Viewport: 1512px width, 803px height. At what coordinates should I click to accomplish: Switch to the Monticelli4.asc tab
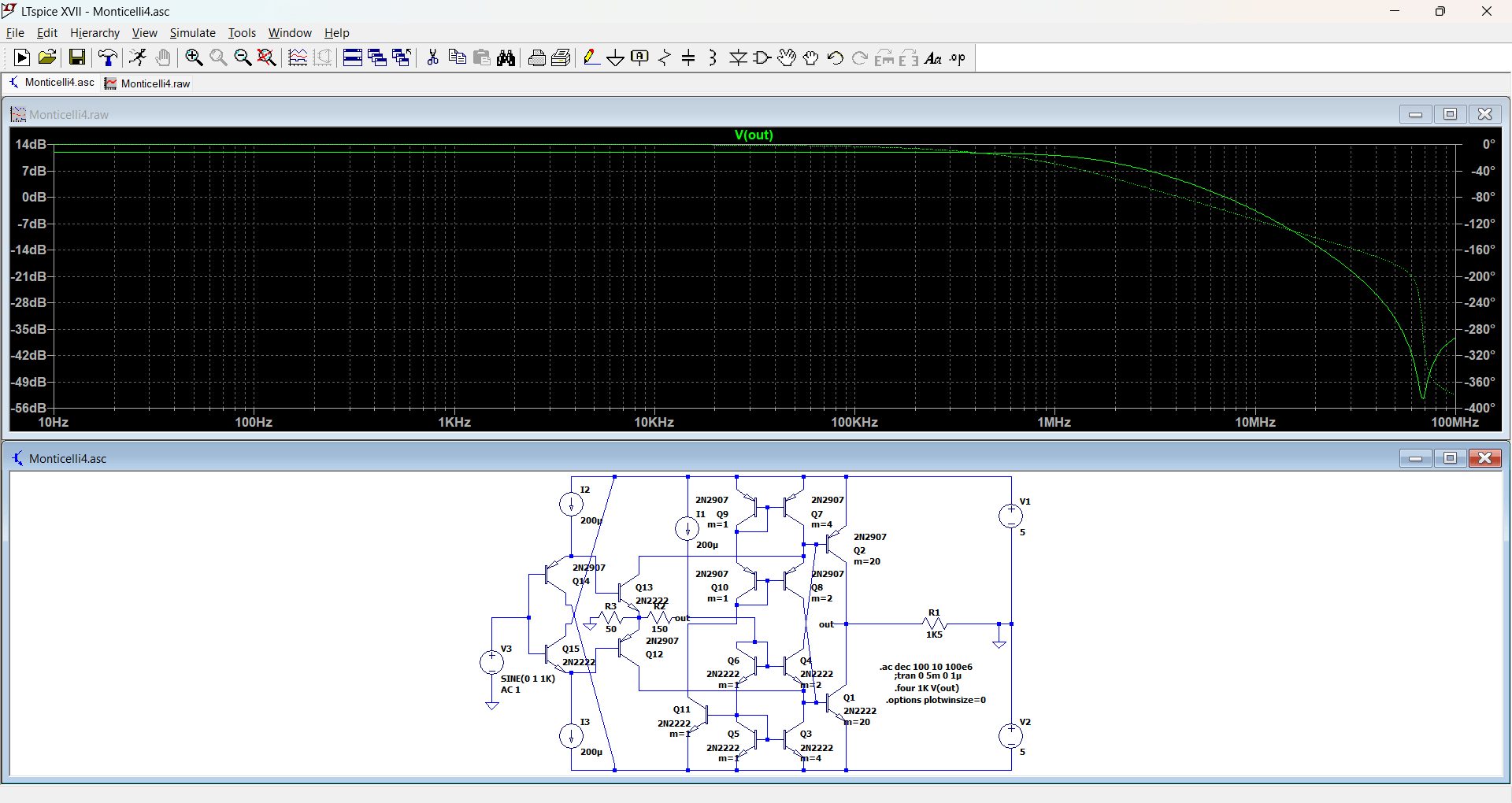52,83
